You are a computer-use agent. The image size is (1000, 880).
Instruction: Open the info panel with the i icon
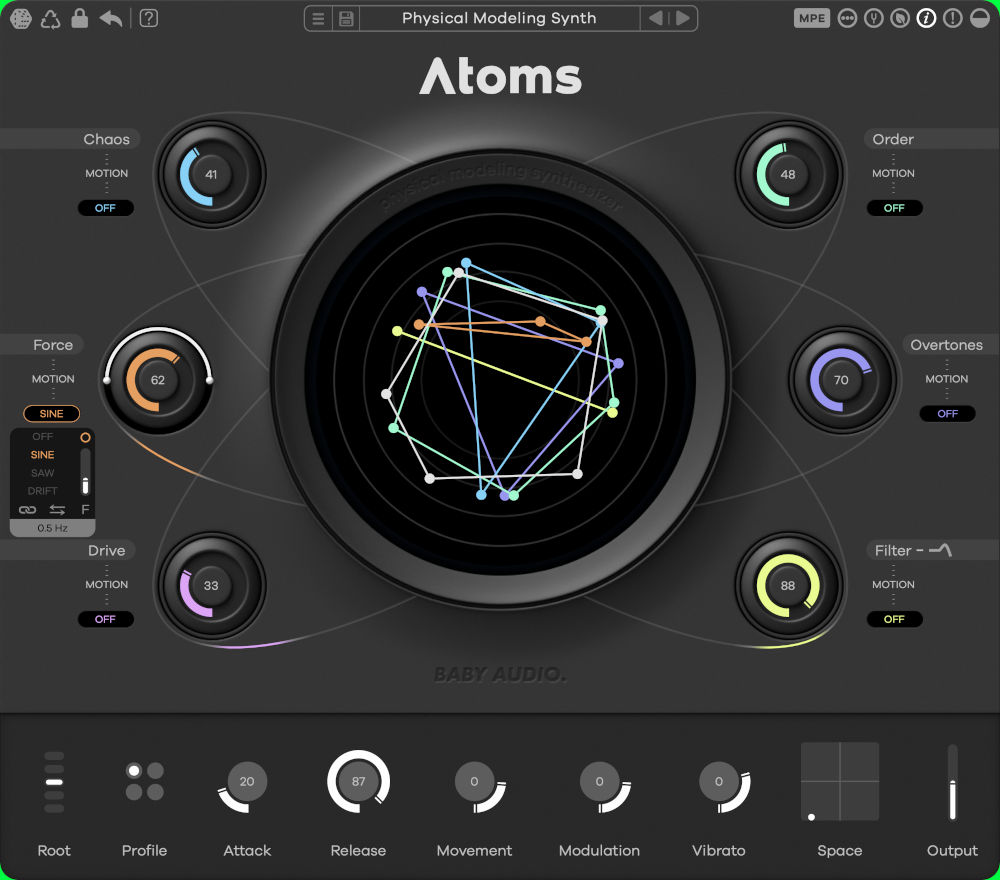pyautogui.click(x=926, y=17)
